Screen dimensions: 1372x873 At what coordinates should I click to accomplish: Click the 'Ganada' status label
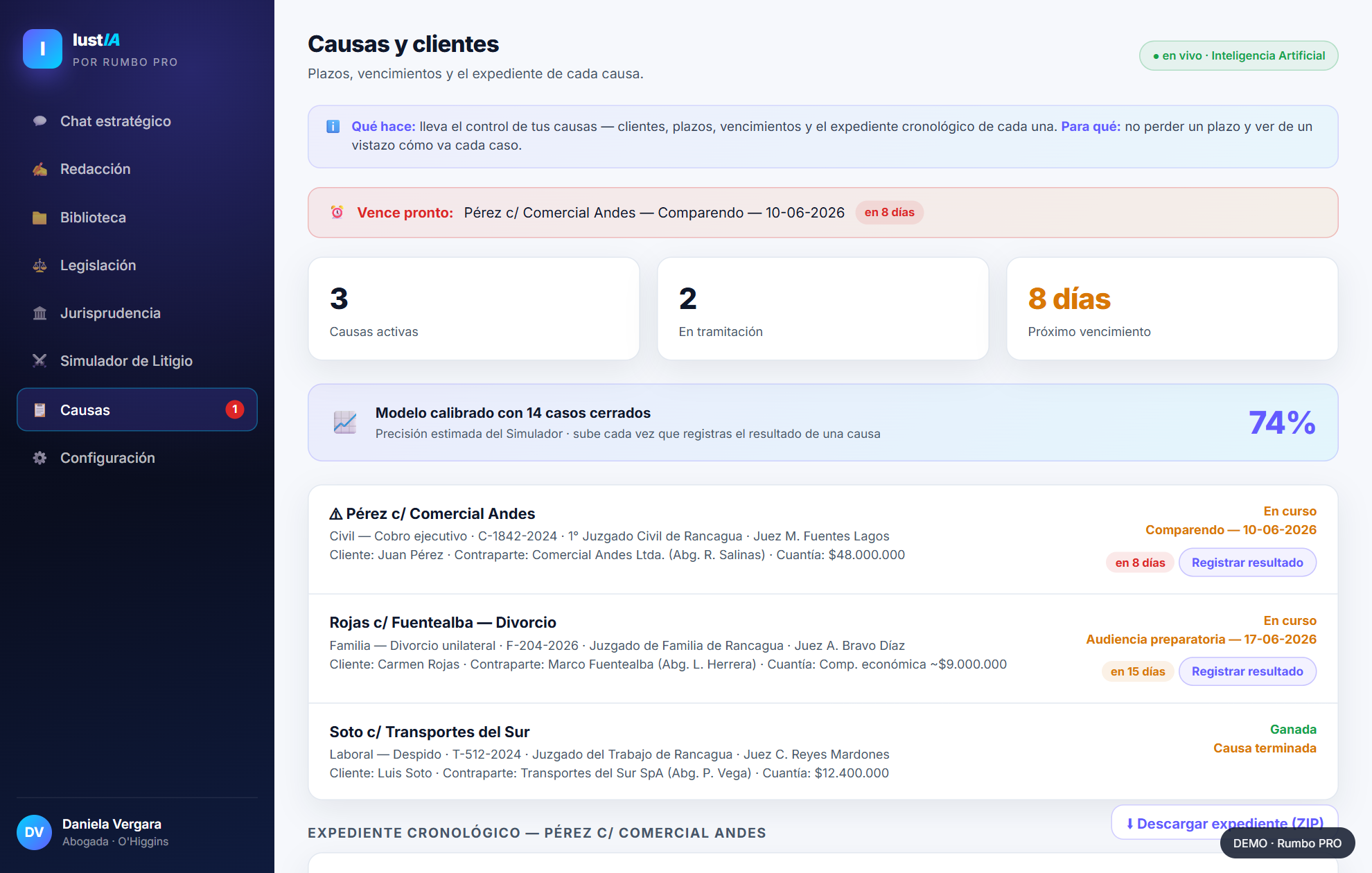click(1293, 730)
